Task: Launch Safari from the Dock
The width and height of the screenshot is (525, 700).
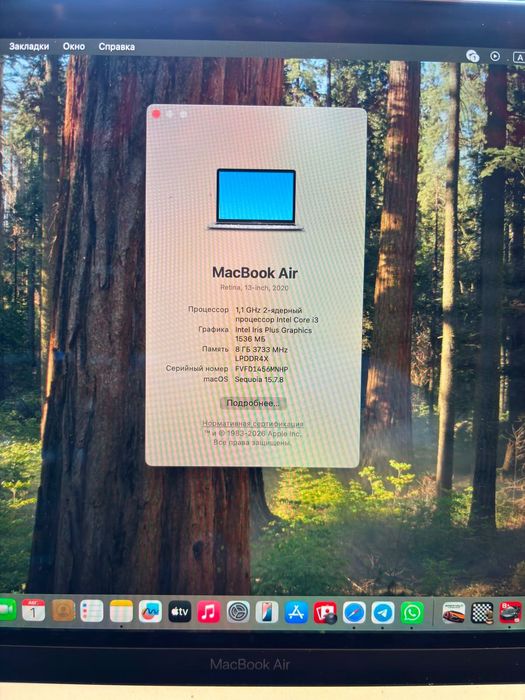Action: 354,612
